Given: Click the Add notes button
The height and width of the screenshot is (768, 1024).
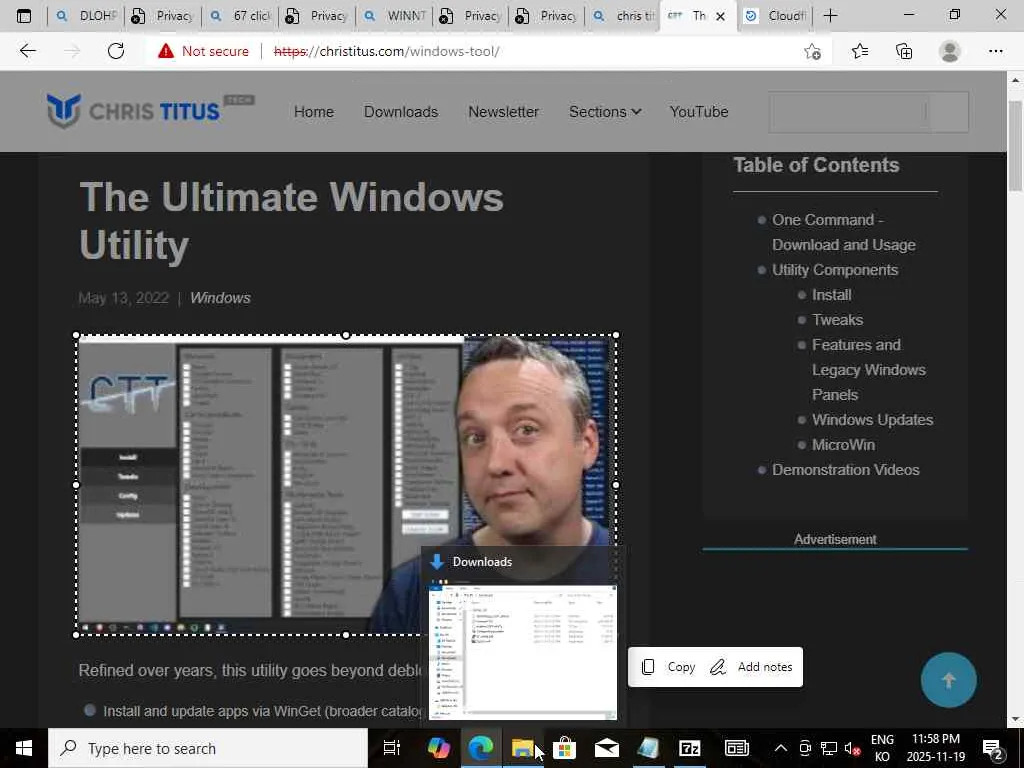Looking at the screenshot, I should 751,667.
